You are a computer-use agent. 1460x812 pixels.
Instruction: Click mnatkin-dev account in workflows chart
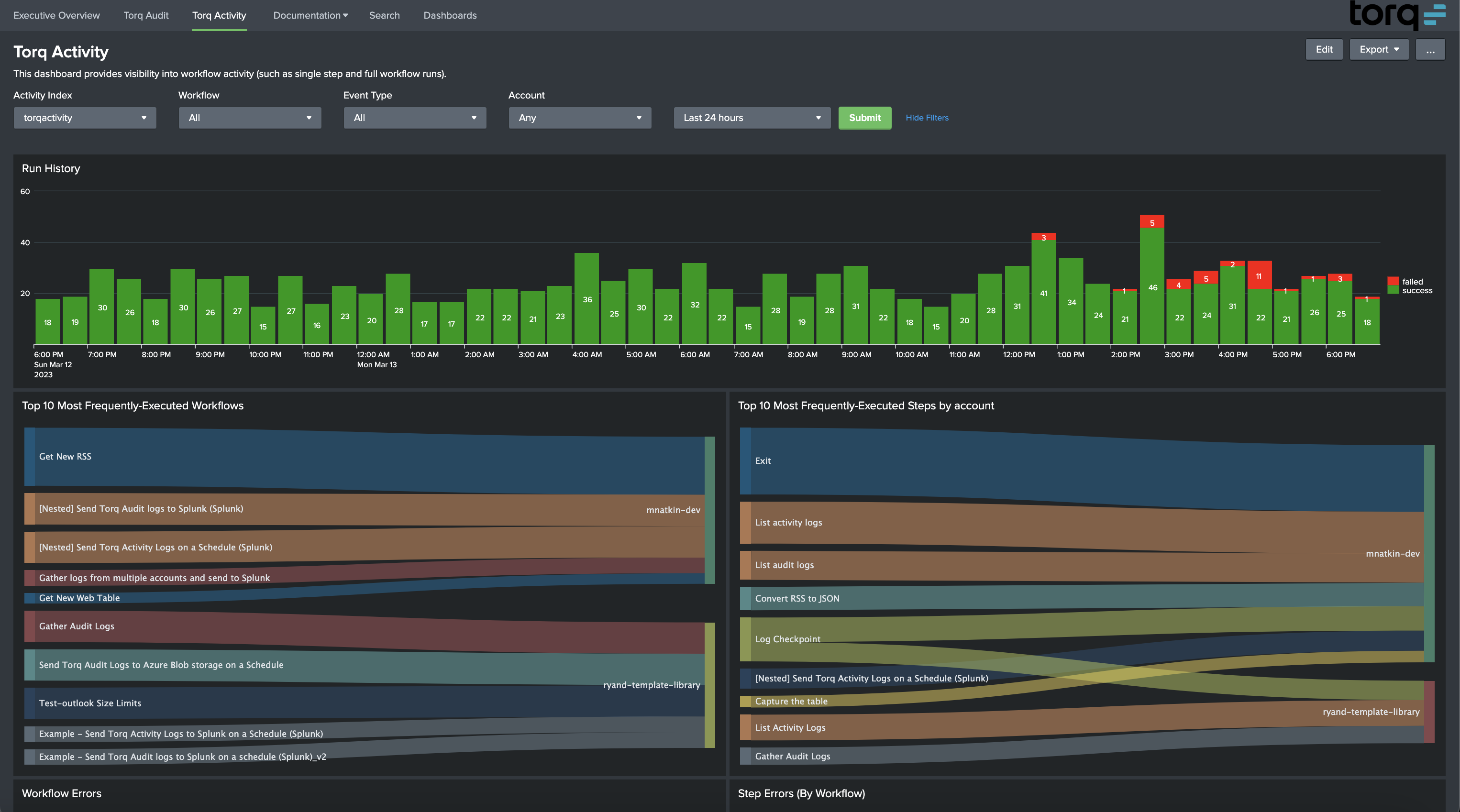(x=709, y=510)
